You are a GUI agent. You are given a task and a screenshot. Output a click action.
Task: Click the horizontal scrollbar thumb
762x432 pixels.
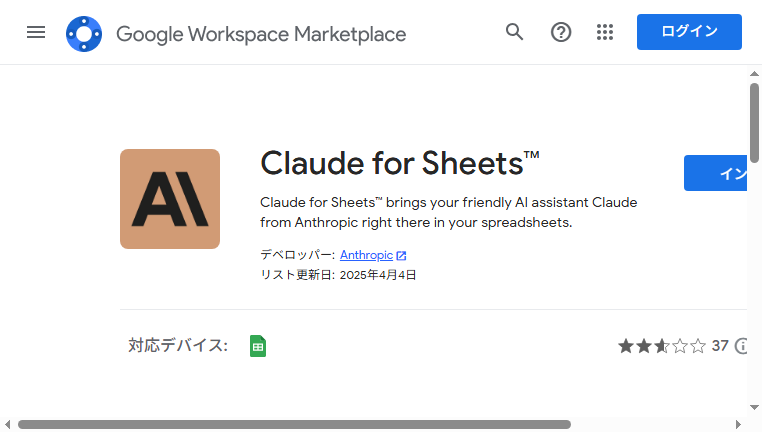(x=294, y=425)
